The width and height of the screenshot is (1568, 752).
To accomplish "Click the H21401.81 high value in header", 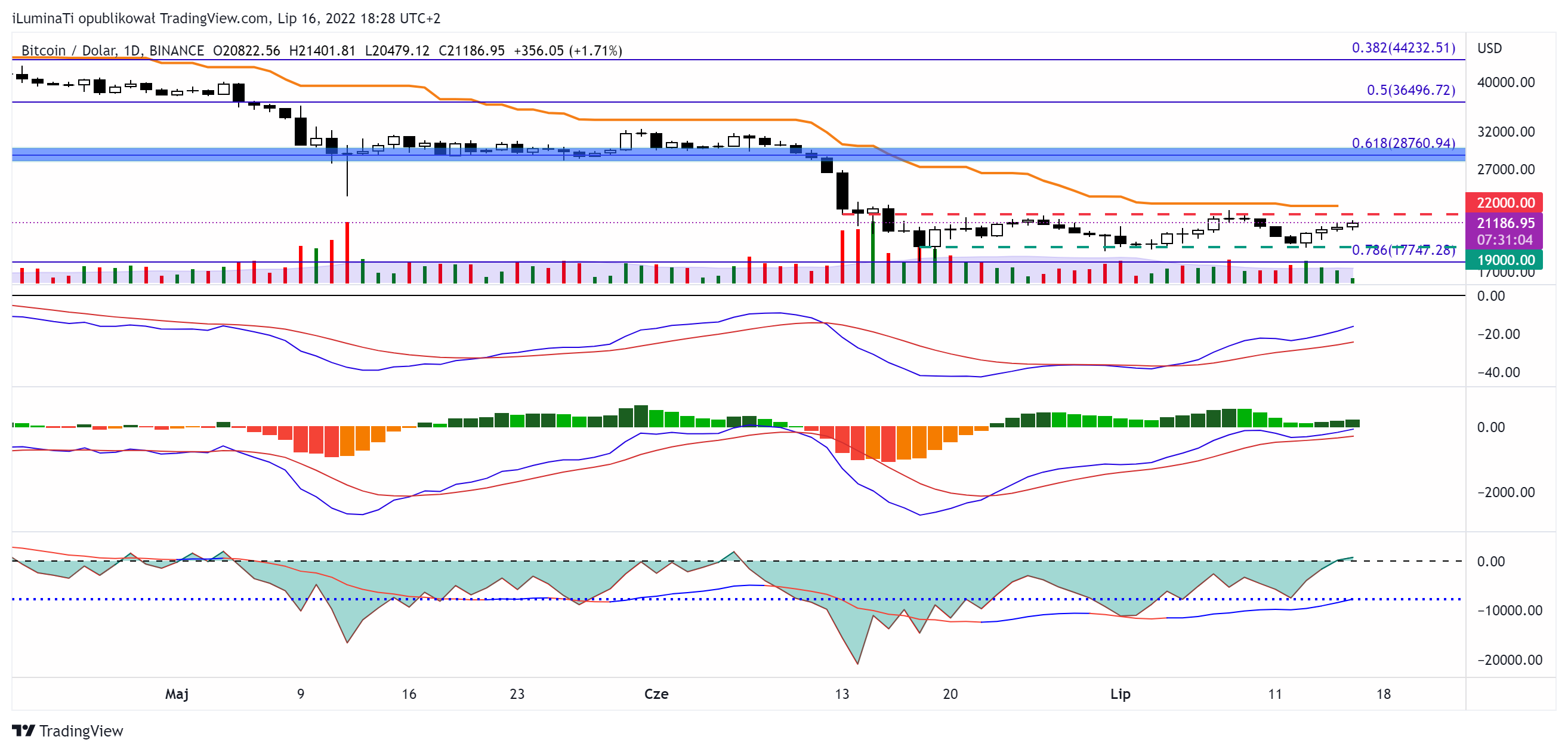I will pyautogui.click(x=322, y=51).
